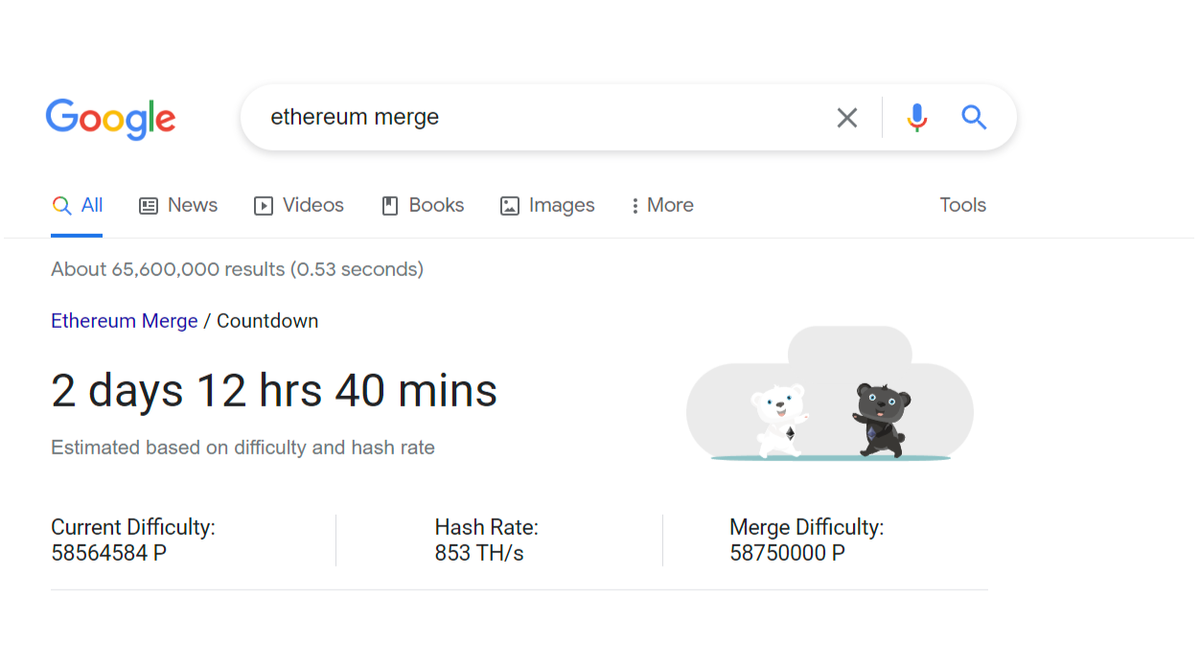Click the 2 days 12 hrs countdown
This screenshot has width=1200, height=669.
(x=274, y=391)
